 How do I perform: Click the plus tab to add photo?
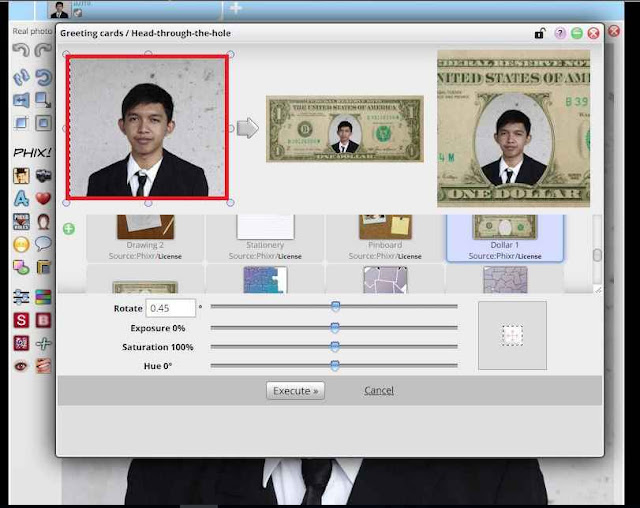236,7
